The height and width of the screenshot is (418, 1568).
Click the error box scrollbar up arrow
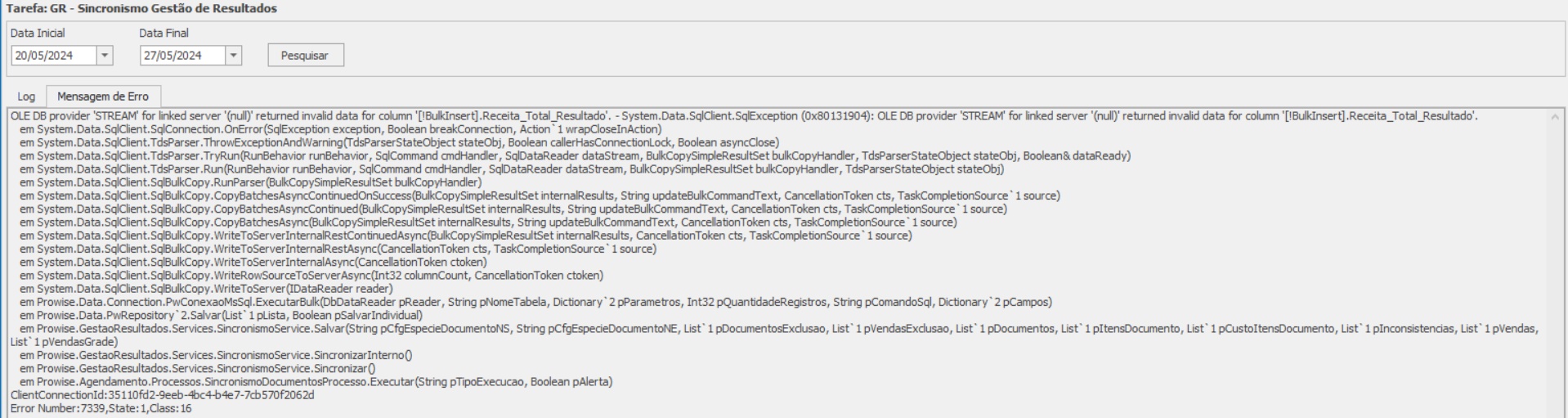[x=1555, y=117]
